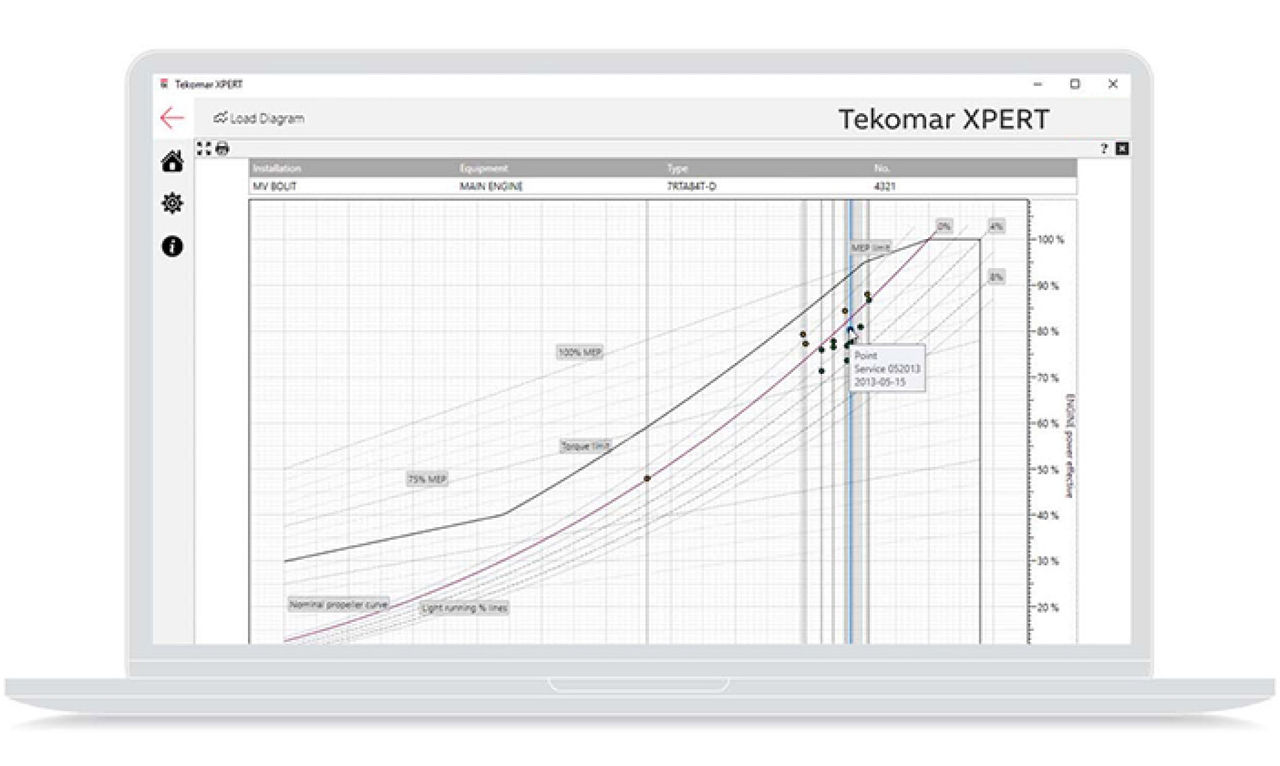This screenshot has width=1280, height=766.
Task: Click the Load Diagram chart icon
Action: 220,118
